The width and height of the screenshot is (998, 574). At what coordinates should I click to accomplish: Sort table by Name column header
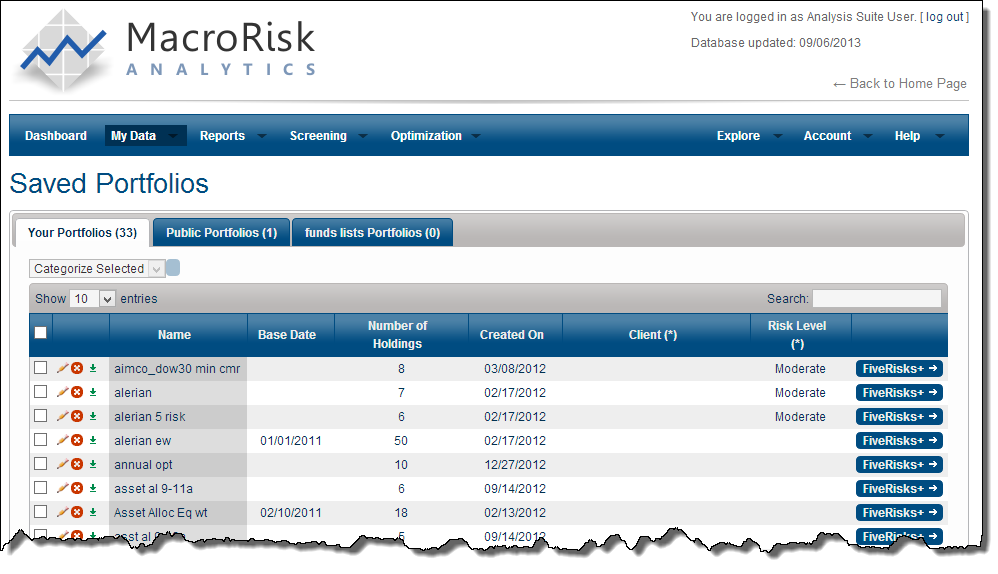click(x=178, y=335)
